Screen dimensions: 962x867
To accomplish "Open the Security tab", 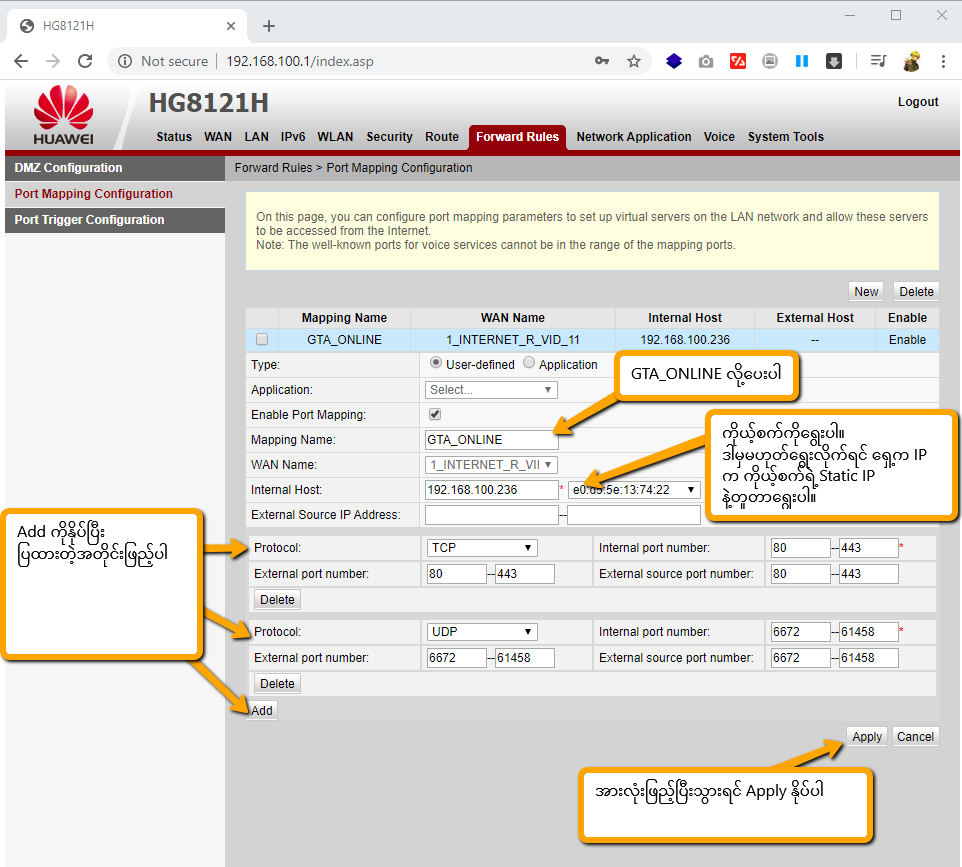I will pyautogui.click(x=390, y=137).
